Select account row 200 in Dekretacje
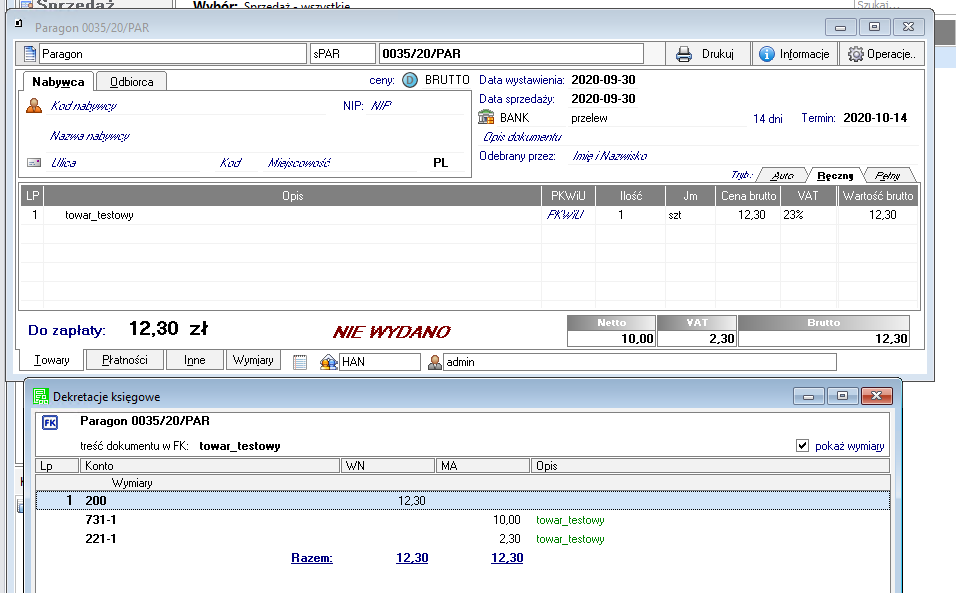Screen dimensions: 956x593 point(96,500)
